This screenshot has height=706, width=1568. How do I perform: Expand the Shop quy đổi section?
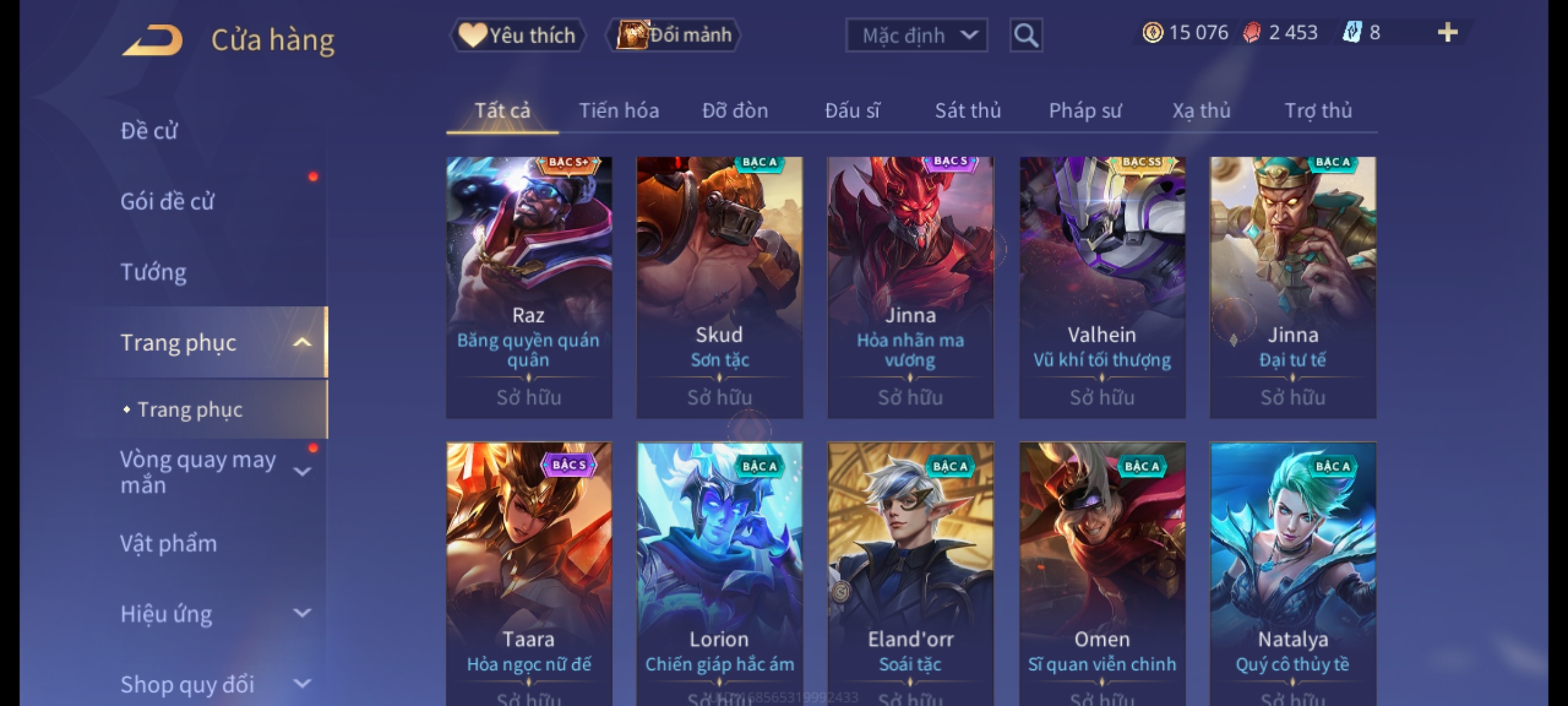click(x=302, y=684)
